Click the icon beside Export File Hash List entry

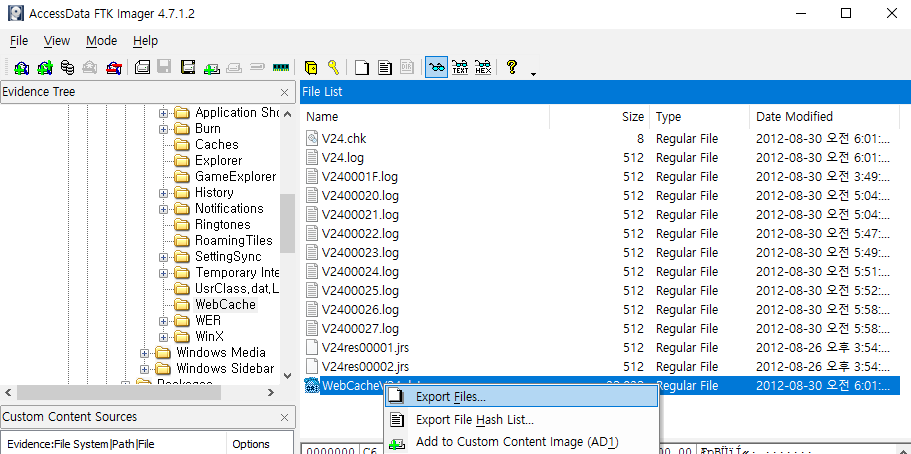tap(396, 420)
